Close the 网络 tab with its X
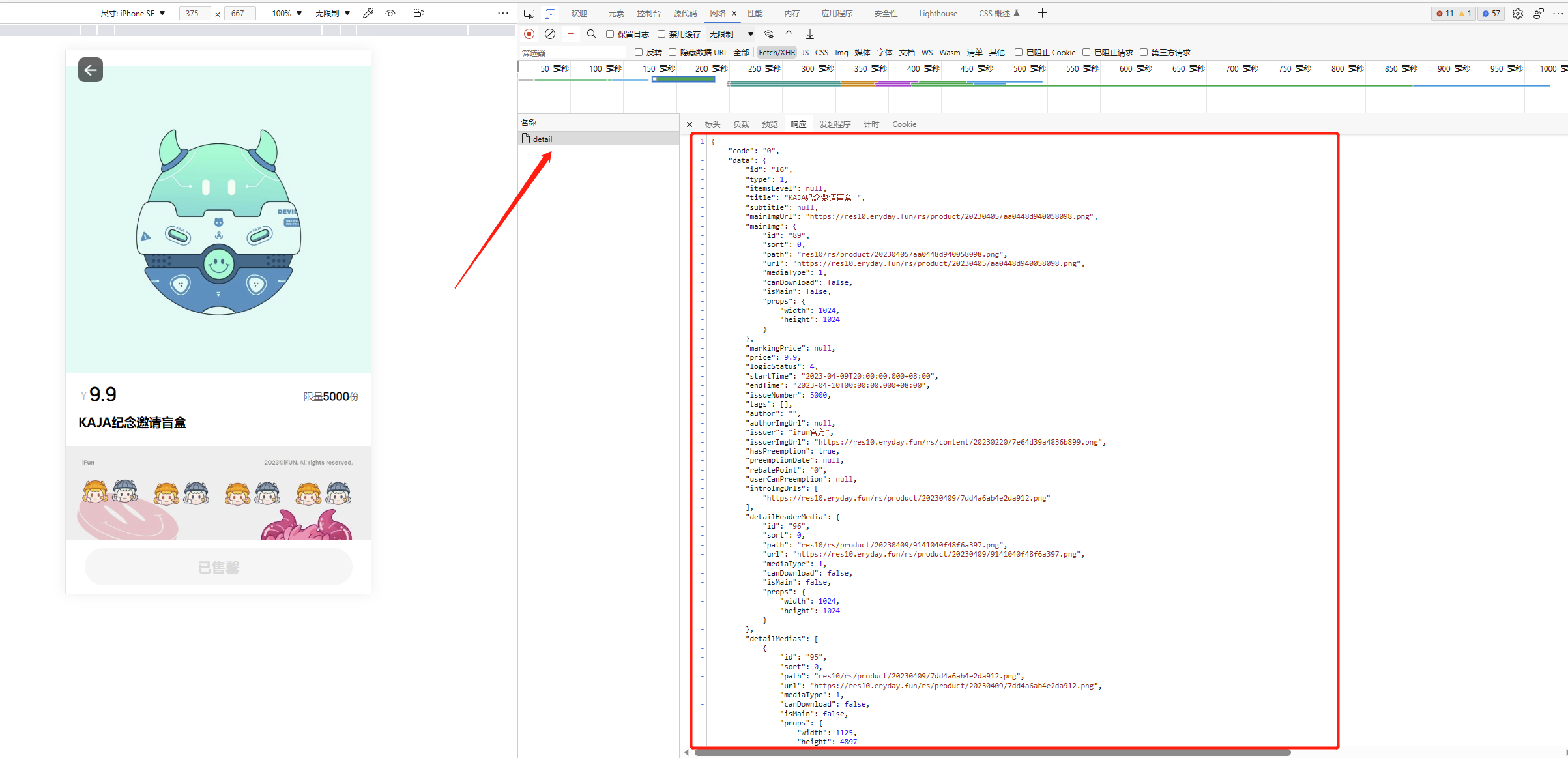 coord(734,14)
